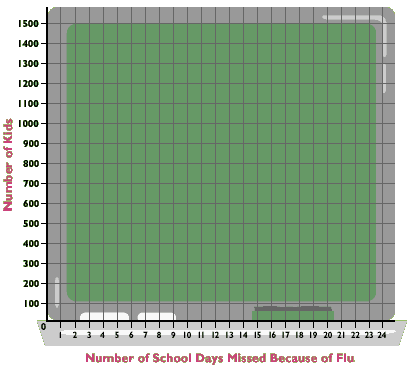Select the 600 label on vertical axis
The height and width of the screenshot is (367, 409).
(31, 204)
